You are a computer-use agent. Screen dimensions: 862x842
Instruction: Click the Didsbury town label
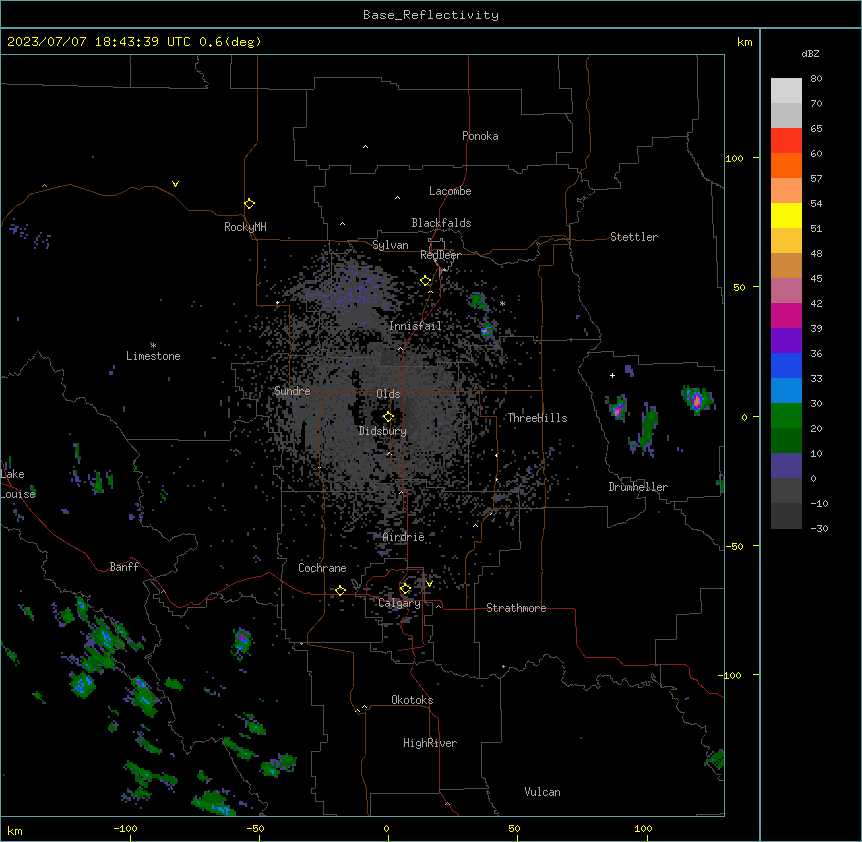click(383, 431)
